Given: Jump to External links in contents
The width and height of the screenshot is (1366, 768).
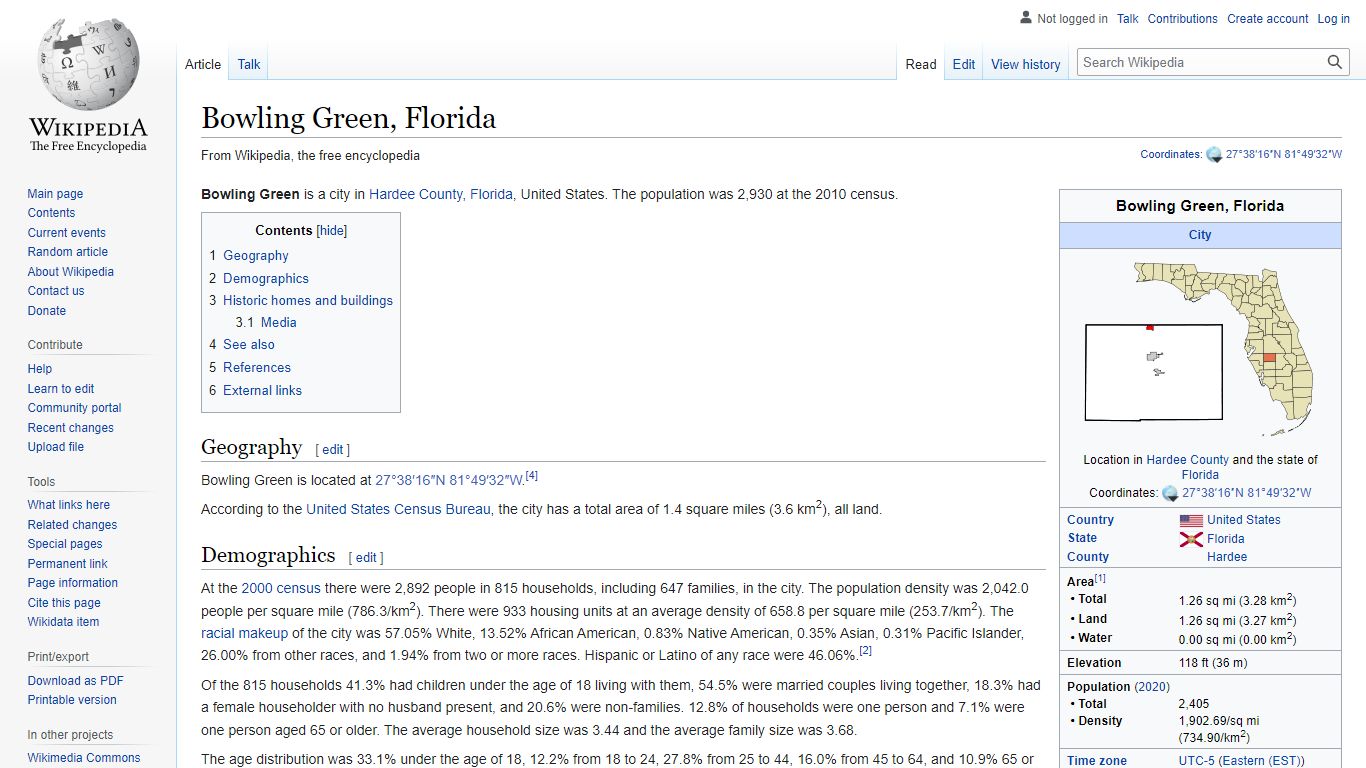Looking at the screenshot, I should (x=262, y=391).
